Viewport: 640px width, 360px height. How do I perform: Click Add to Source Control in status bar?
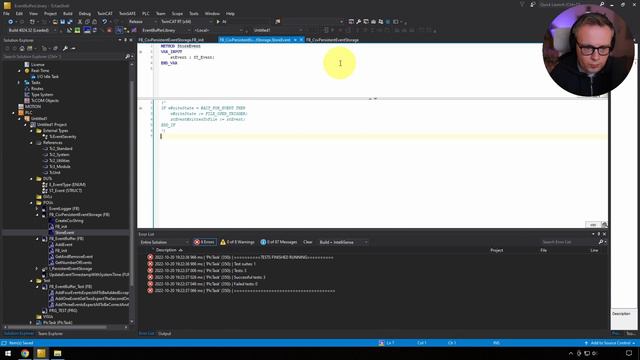click(x=609, y=343)
